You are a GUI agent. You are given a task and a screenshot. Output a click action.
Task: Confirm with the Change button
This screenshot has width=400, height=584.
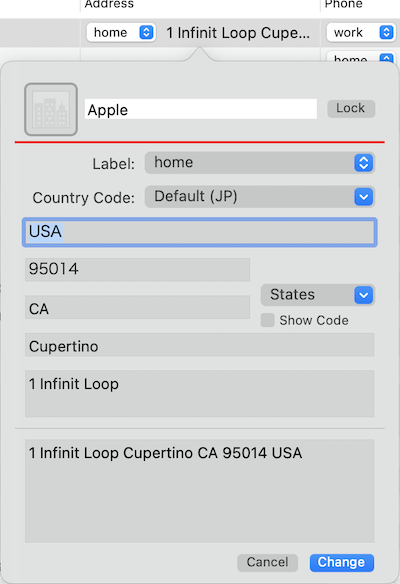[342, 562]
